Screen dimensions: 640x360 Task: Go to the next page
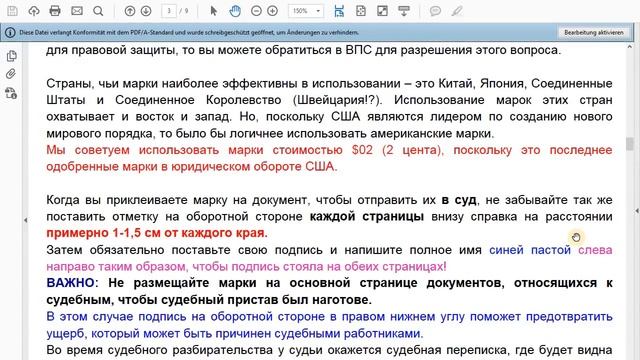[x=146, y=11]
